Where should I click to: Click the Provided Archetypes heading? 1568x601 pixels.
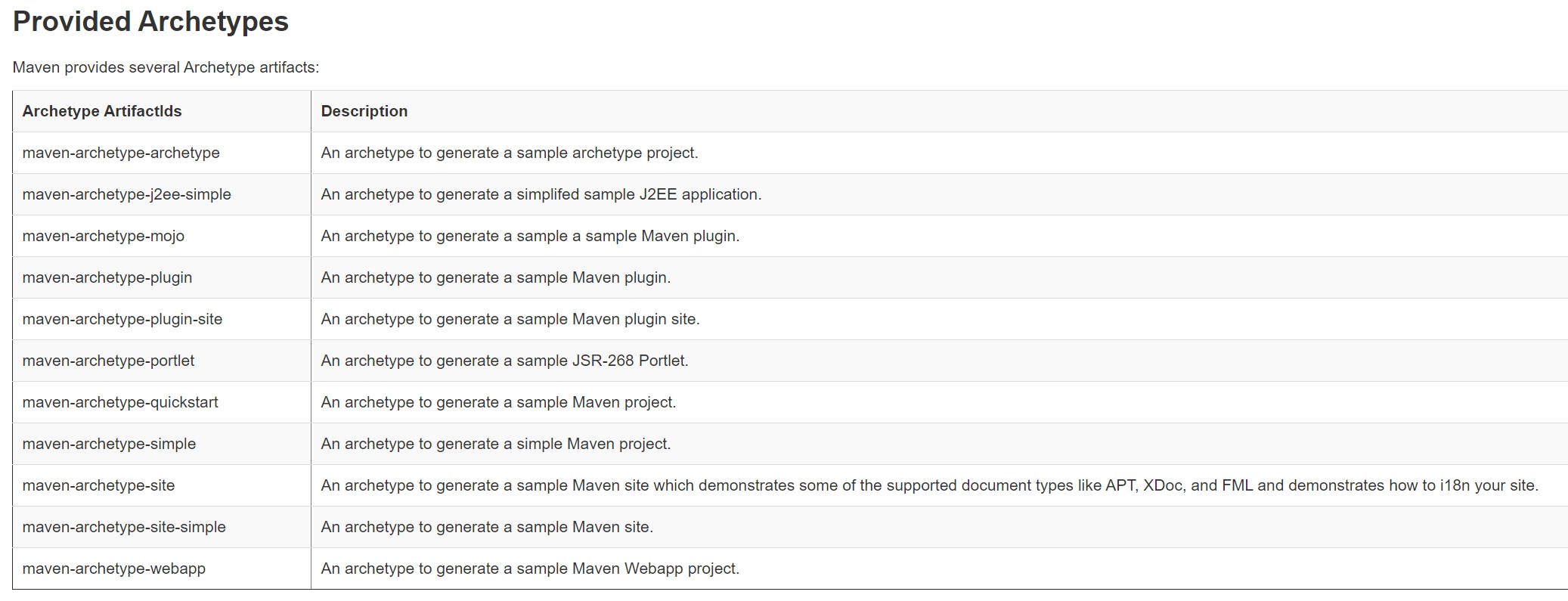pos(150,22)
